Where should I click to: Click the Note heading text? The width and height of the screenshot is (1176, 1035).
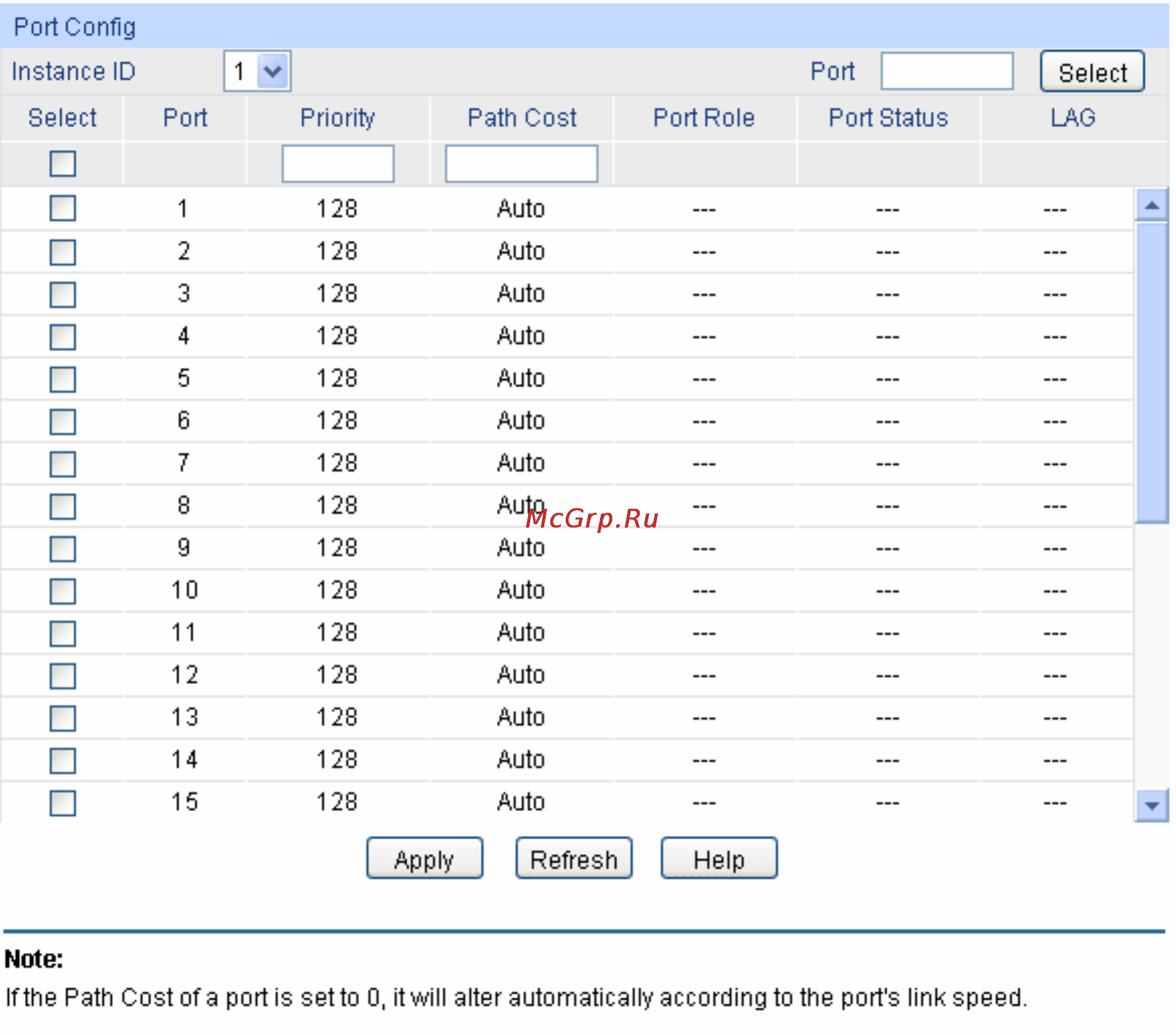tap(34, 959)
